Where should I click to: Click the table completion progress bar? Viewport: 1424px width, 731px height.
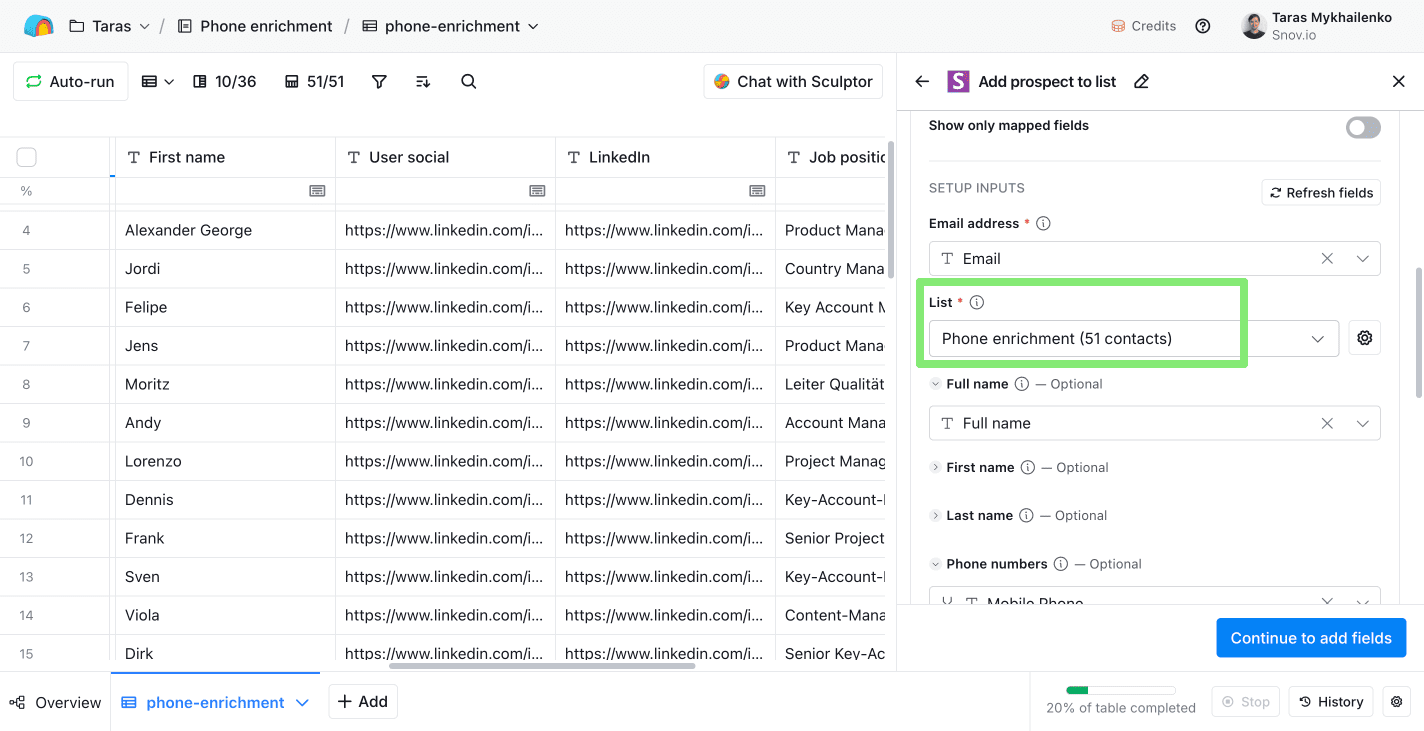pyautogui.click(x=1120, y=690)
